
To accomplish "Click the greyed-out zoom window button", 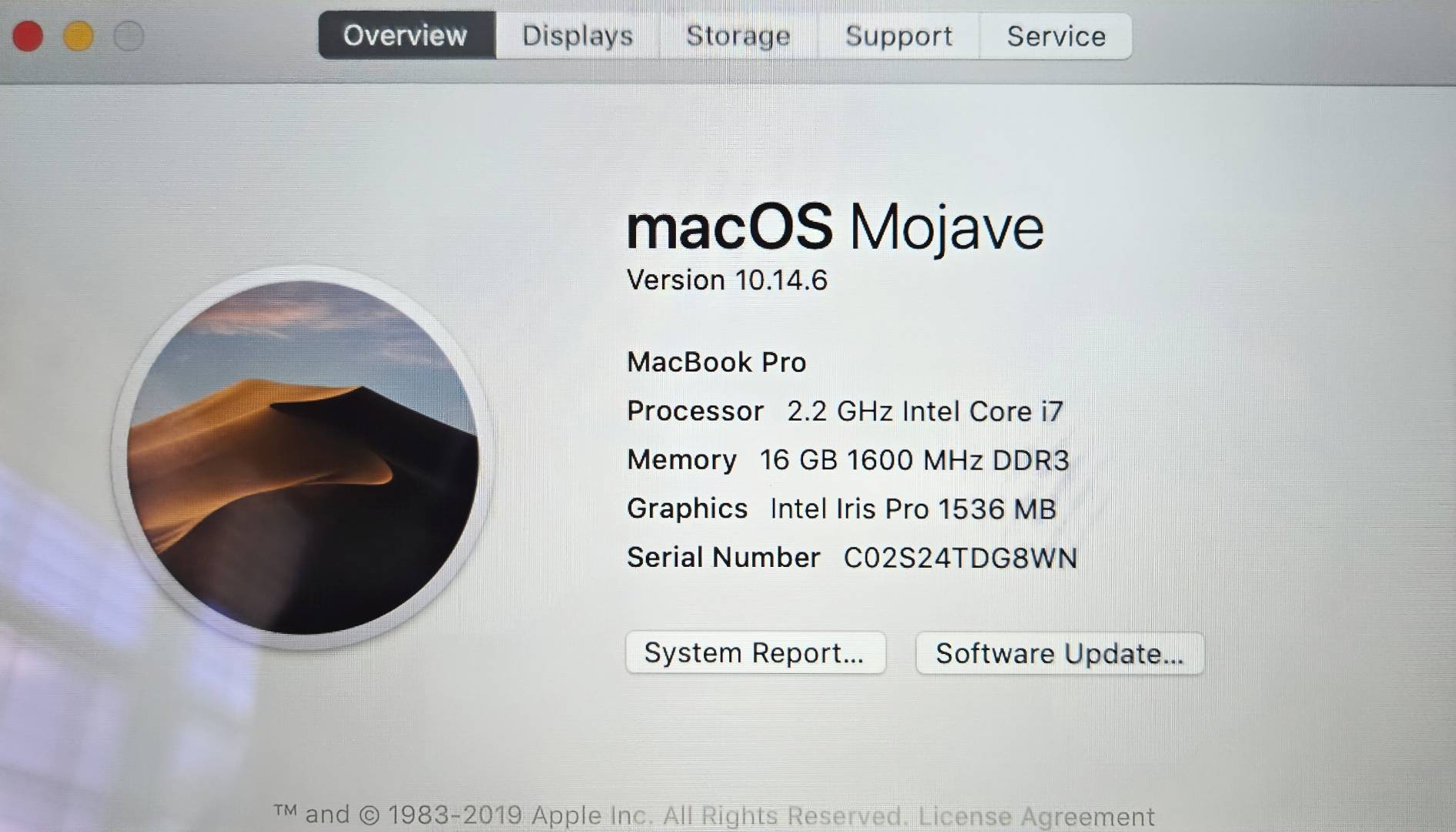I will pyautogui.click(x=129, y=36).
